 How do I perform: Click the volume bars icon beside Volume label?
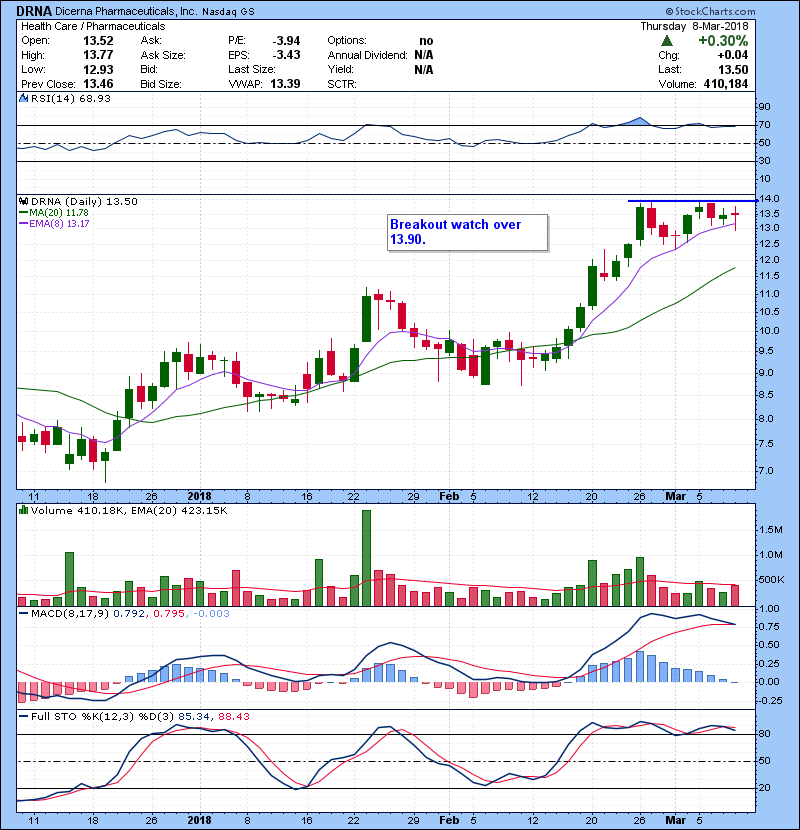click(x=23, y=510)
